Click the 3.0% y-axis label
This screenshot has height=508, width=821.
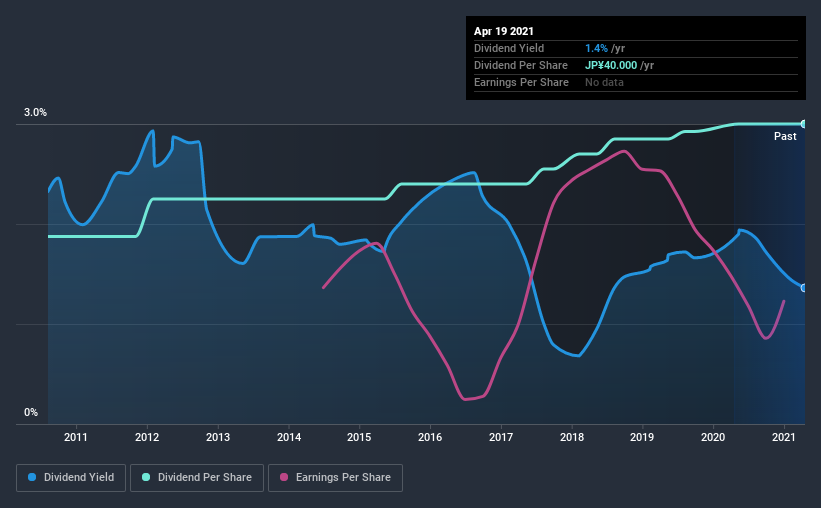coord(35,113)
